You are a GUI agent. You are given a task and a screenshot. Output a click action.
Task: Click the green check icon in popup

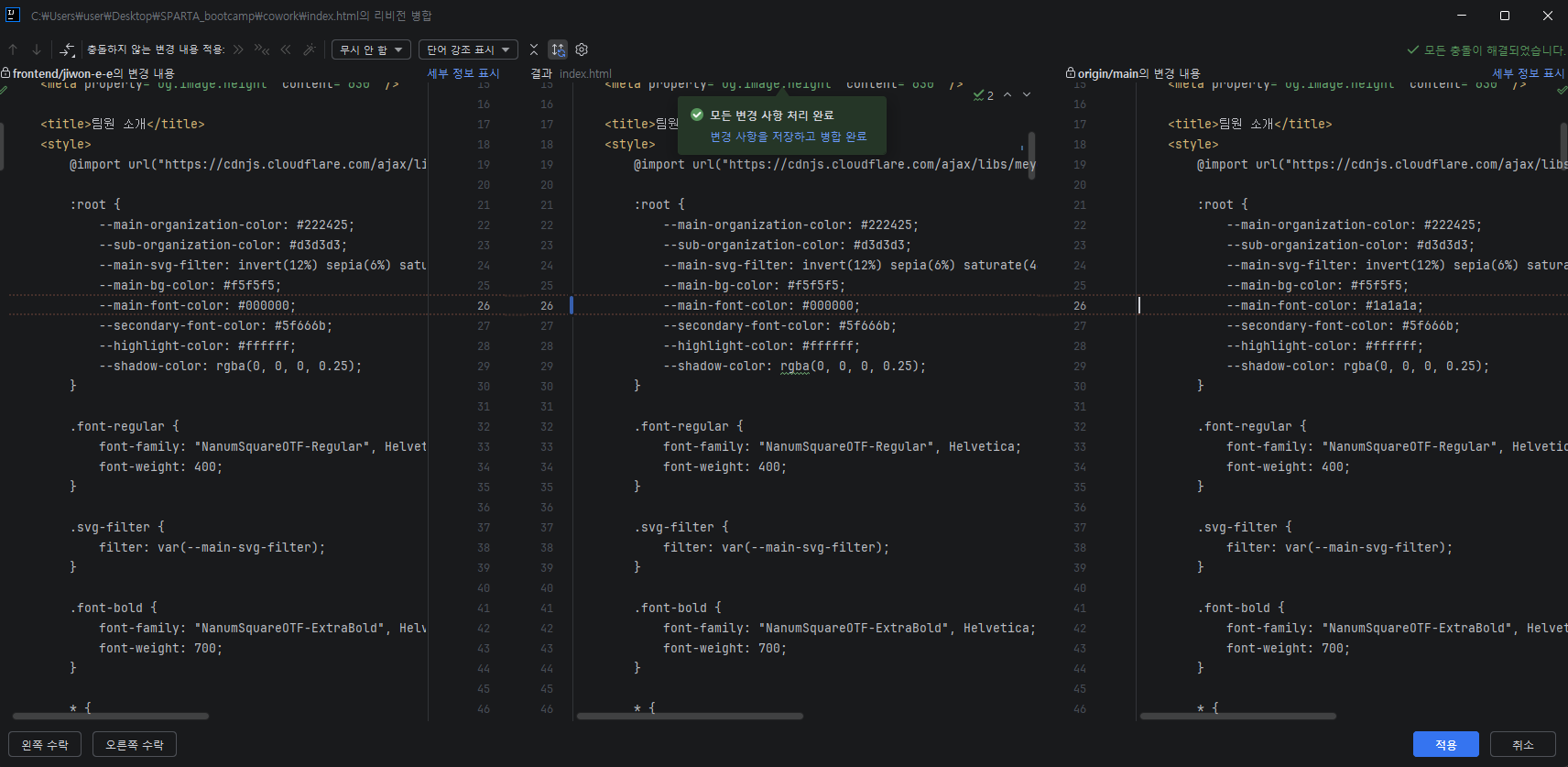[x=697, y=115]
